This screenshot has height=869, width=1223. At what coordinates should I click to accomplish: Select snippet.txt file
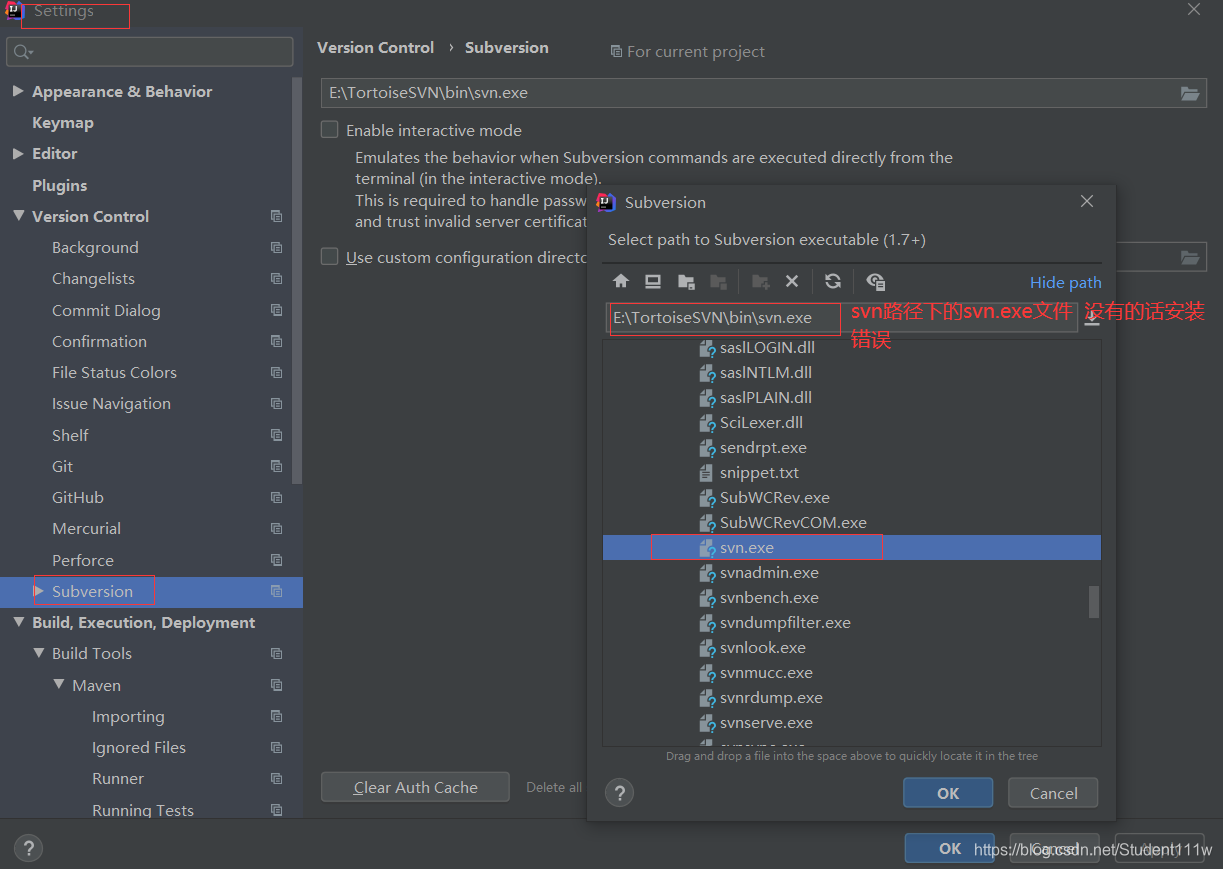[x=759, y=472]
